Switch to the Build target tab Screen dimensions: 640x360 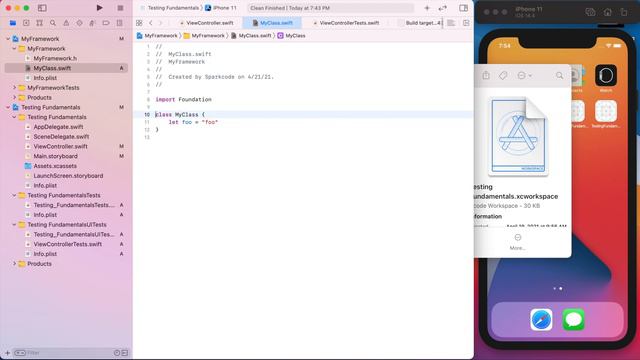[420, 23]
